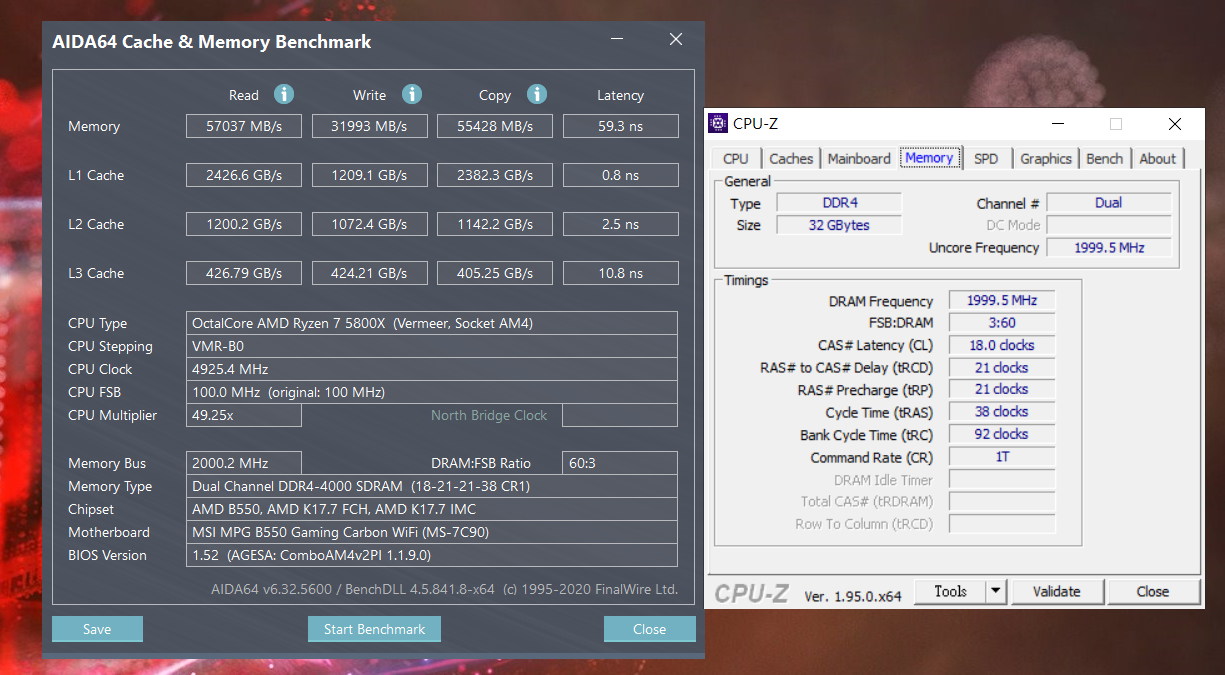Click the Write info icon in AIDA64
Viewport: 1225px width, 675px height.
[411, 94]
